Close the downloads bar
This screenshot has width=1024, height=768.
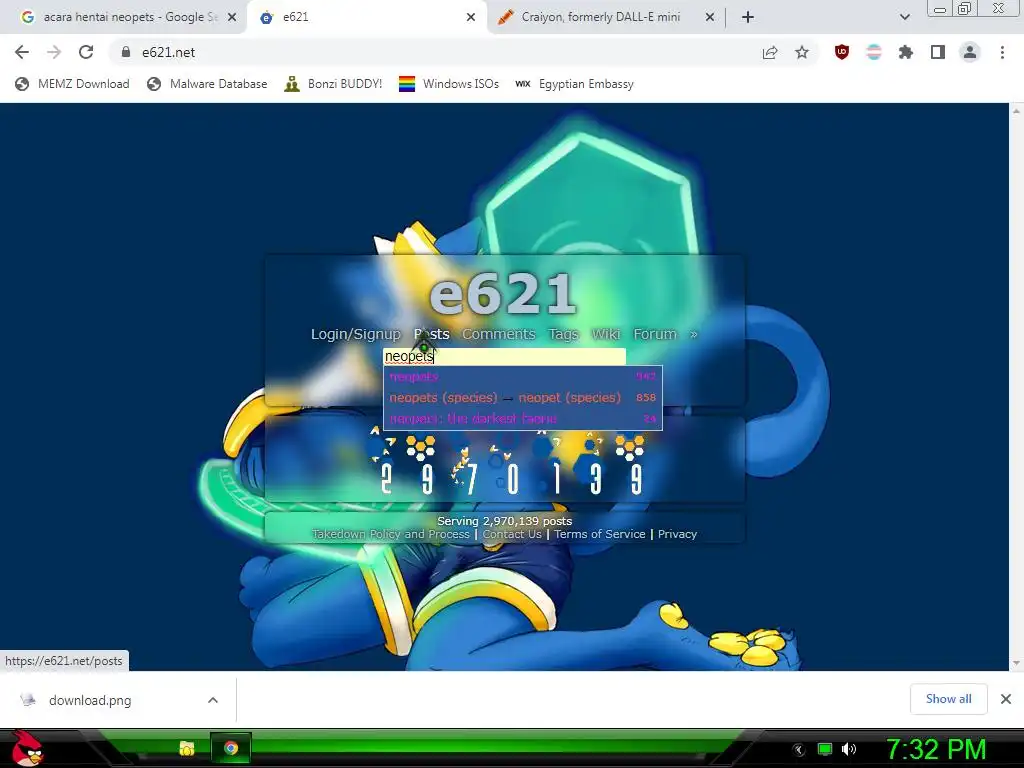1006,699
